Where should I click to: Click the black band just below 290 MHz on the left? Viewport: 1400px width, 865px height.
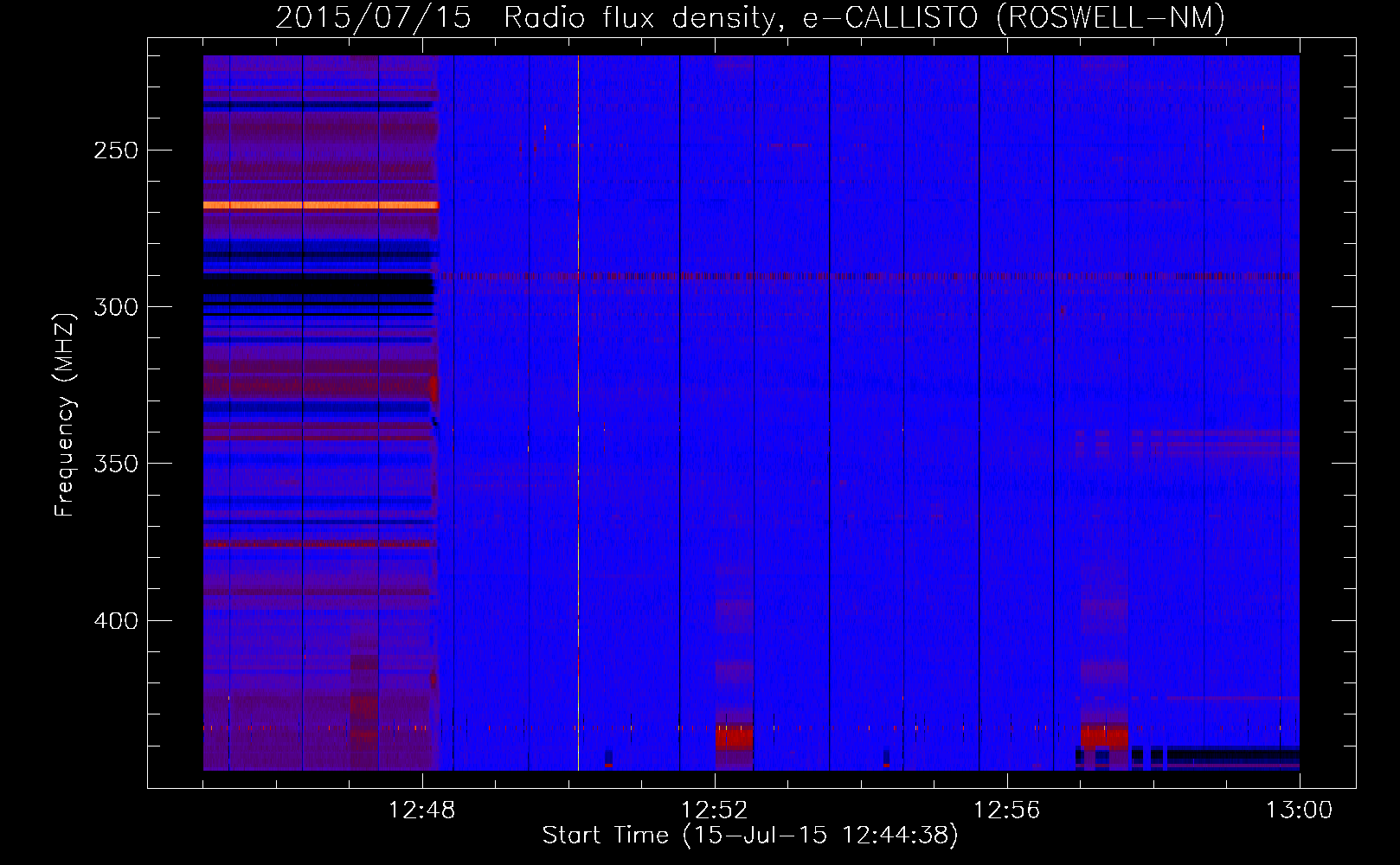coord(318,284)
